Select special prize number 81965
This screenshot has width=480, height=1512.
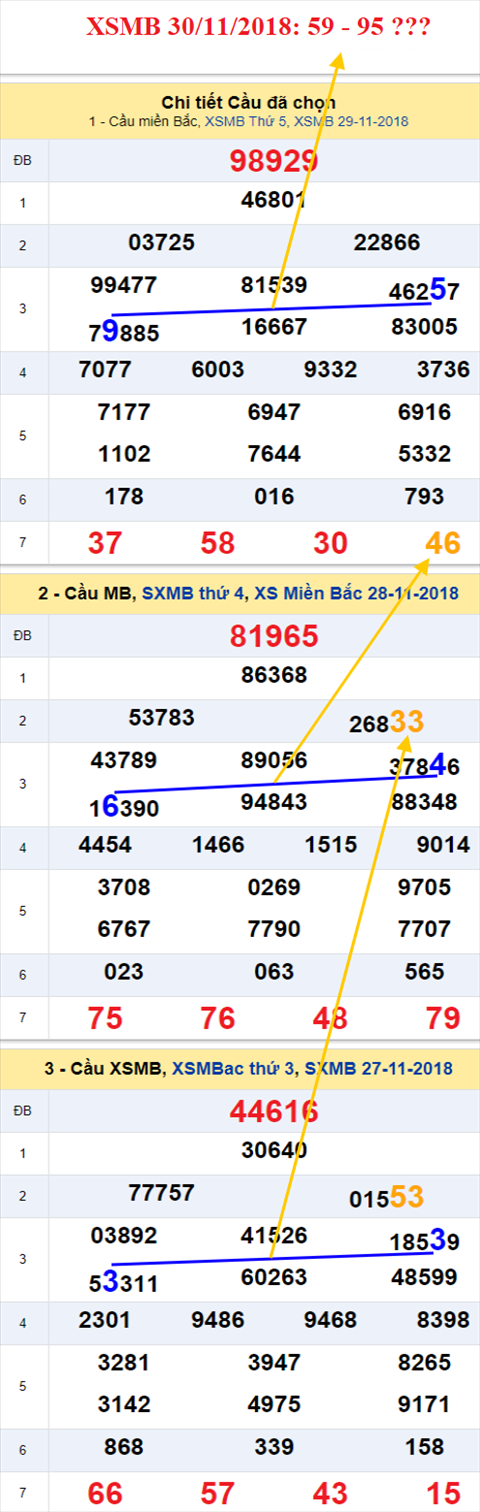click(x=273, y=635)
